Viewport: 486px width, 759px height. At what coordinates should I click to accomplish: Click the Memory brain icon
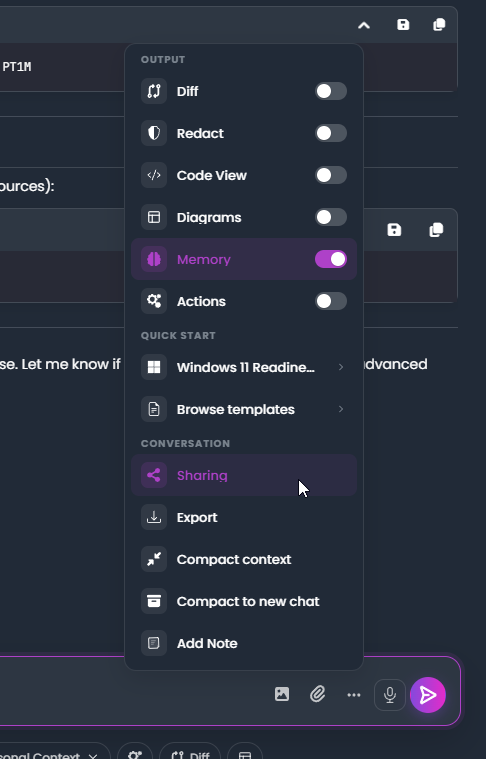pos(154,259)
